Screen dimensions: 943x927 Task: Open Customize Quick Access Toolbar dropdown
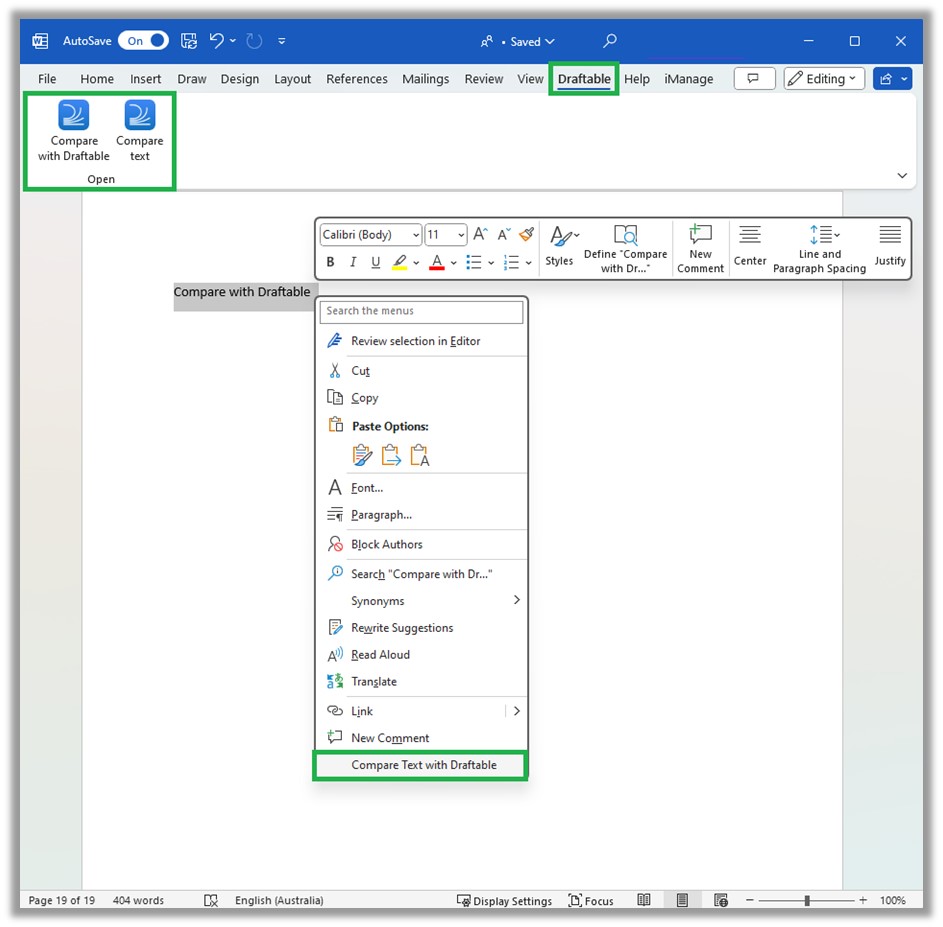click(281, 41)
